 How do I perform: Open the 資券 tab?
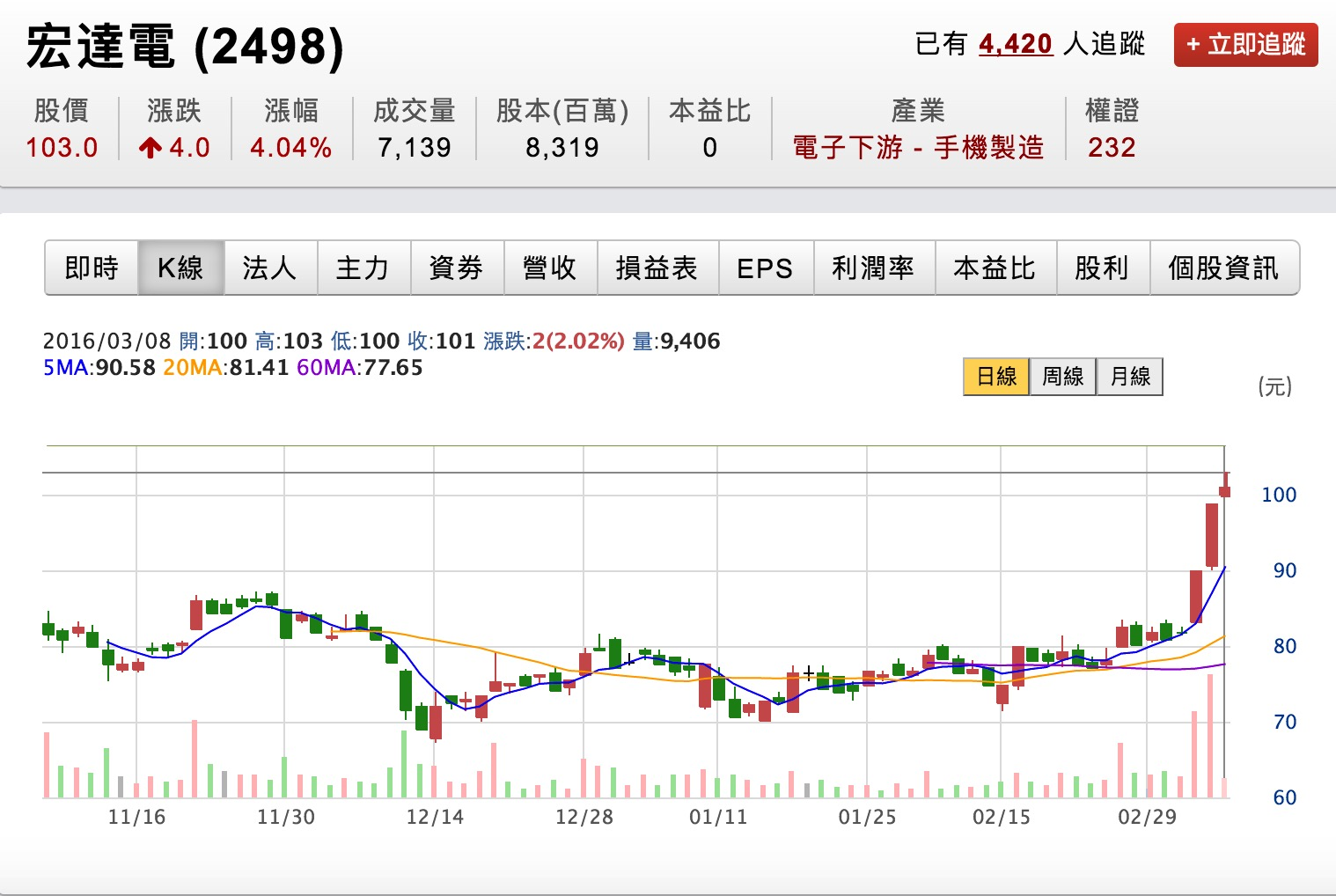[x=457, y=268]
